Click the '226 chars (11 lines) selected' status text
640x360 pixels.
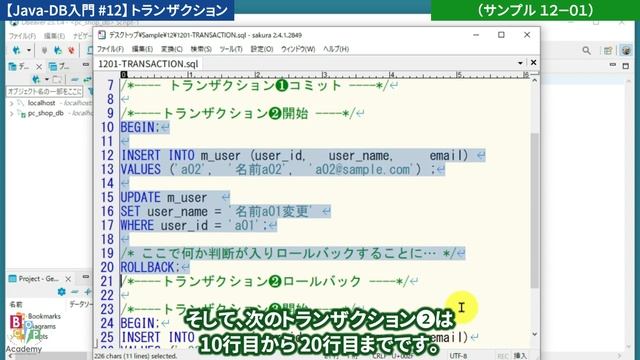136,356
